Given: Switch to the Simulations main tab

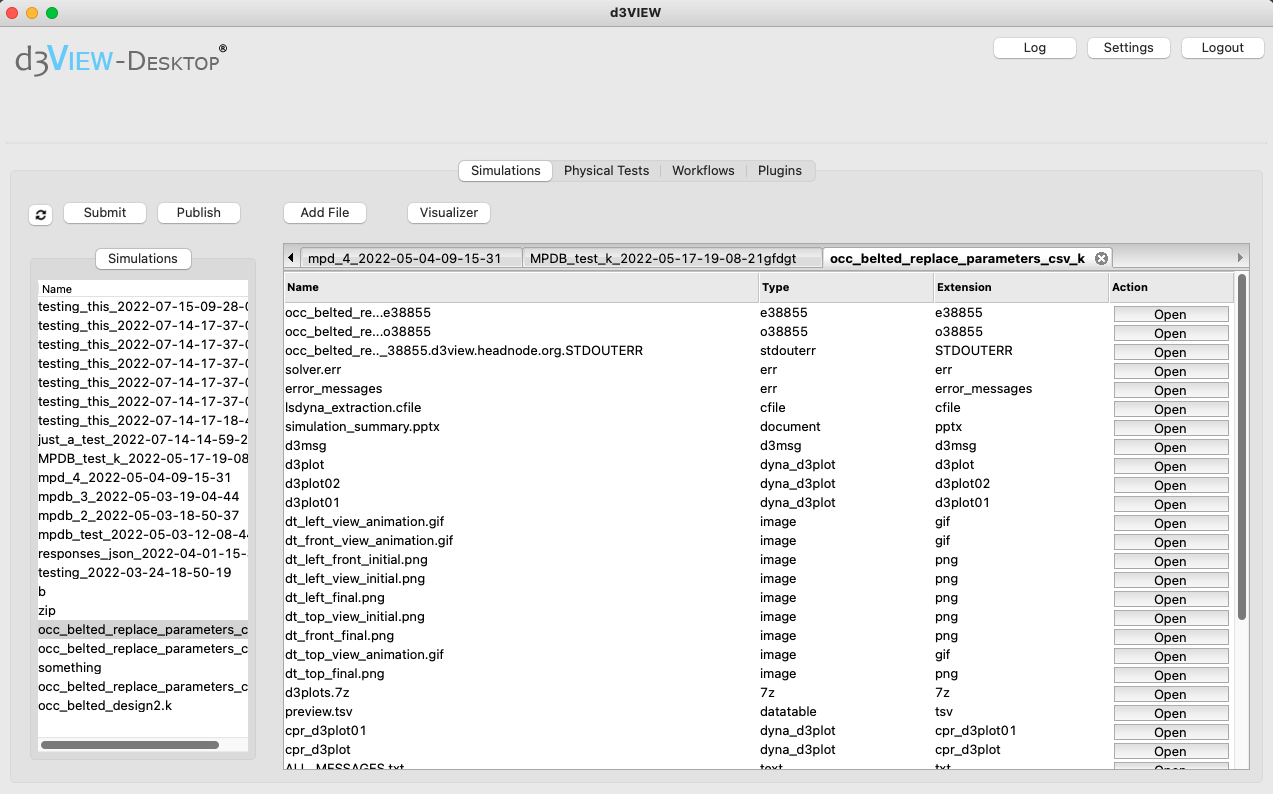Looking at the screenshot, I should click(506, 171).
